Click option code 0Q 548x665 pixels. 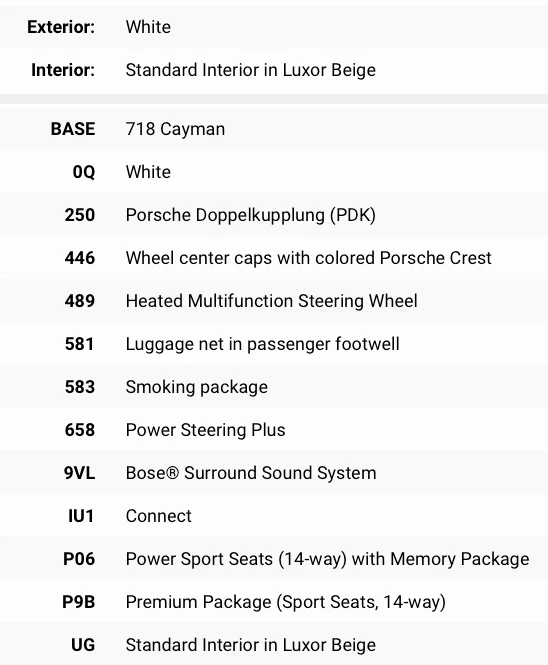84,172
